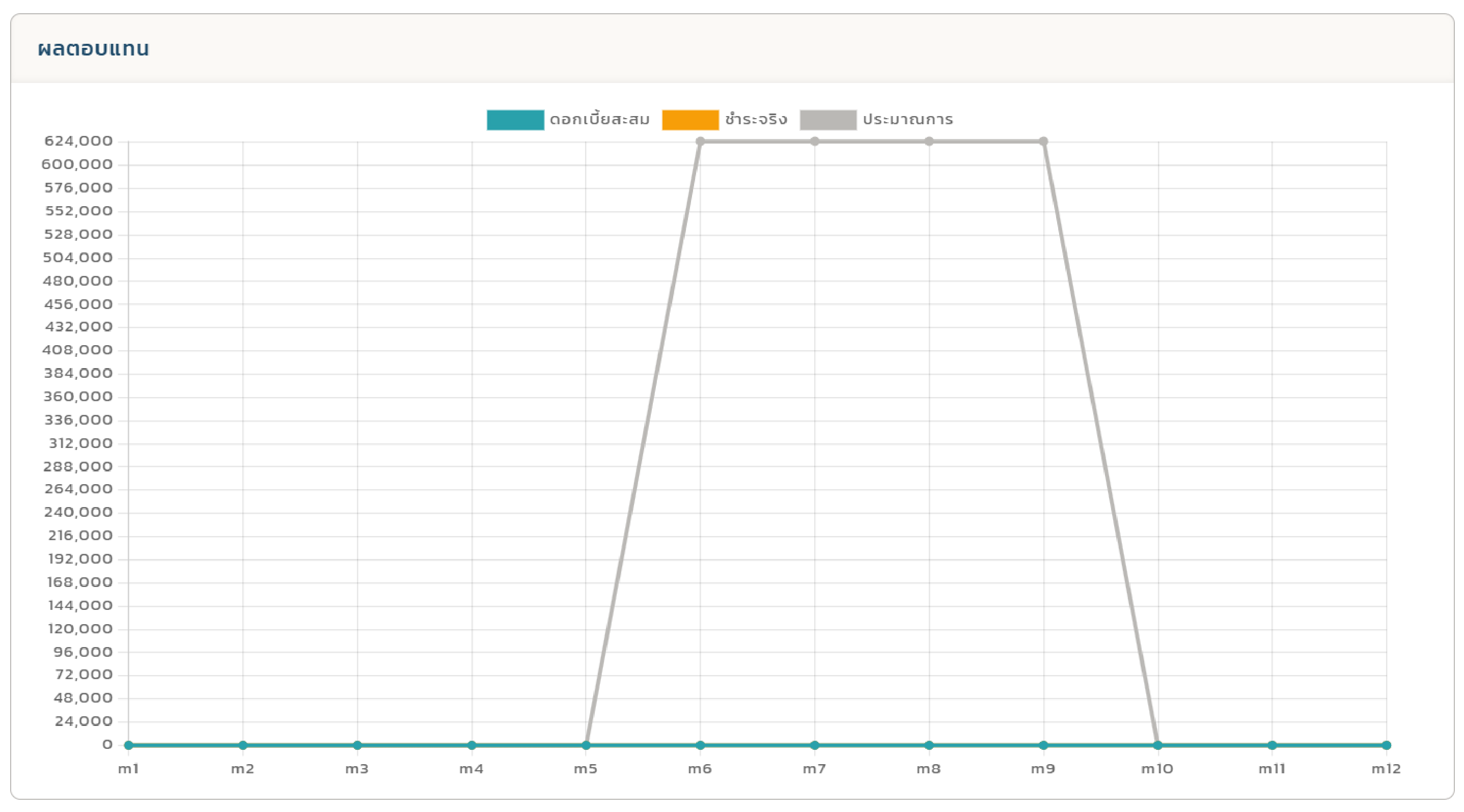The width and height of the screenshot is (1464, 812).
Task: Click the 624,000 y-axis label
Action: pyautogui.click(x=78, y=141)
